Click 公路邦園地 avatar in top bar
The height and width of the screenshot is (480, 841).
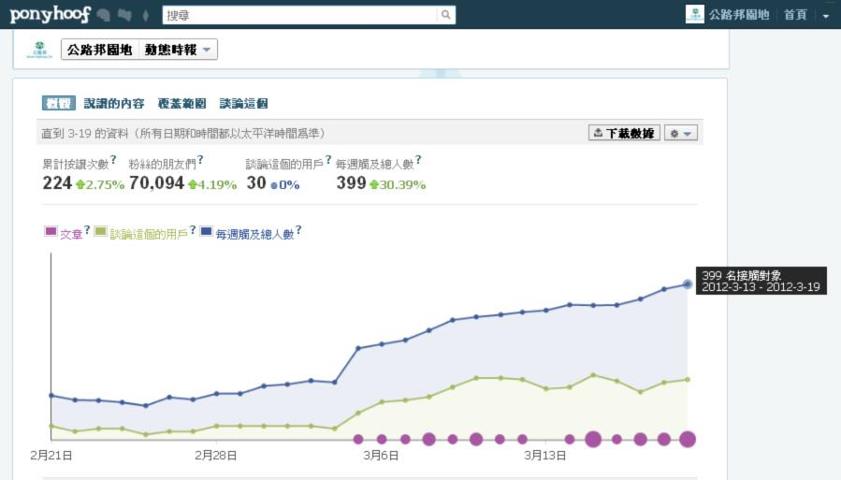click(x=694, y=14)
